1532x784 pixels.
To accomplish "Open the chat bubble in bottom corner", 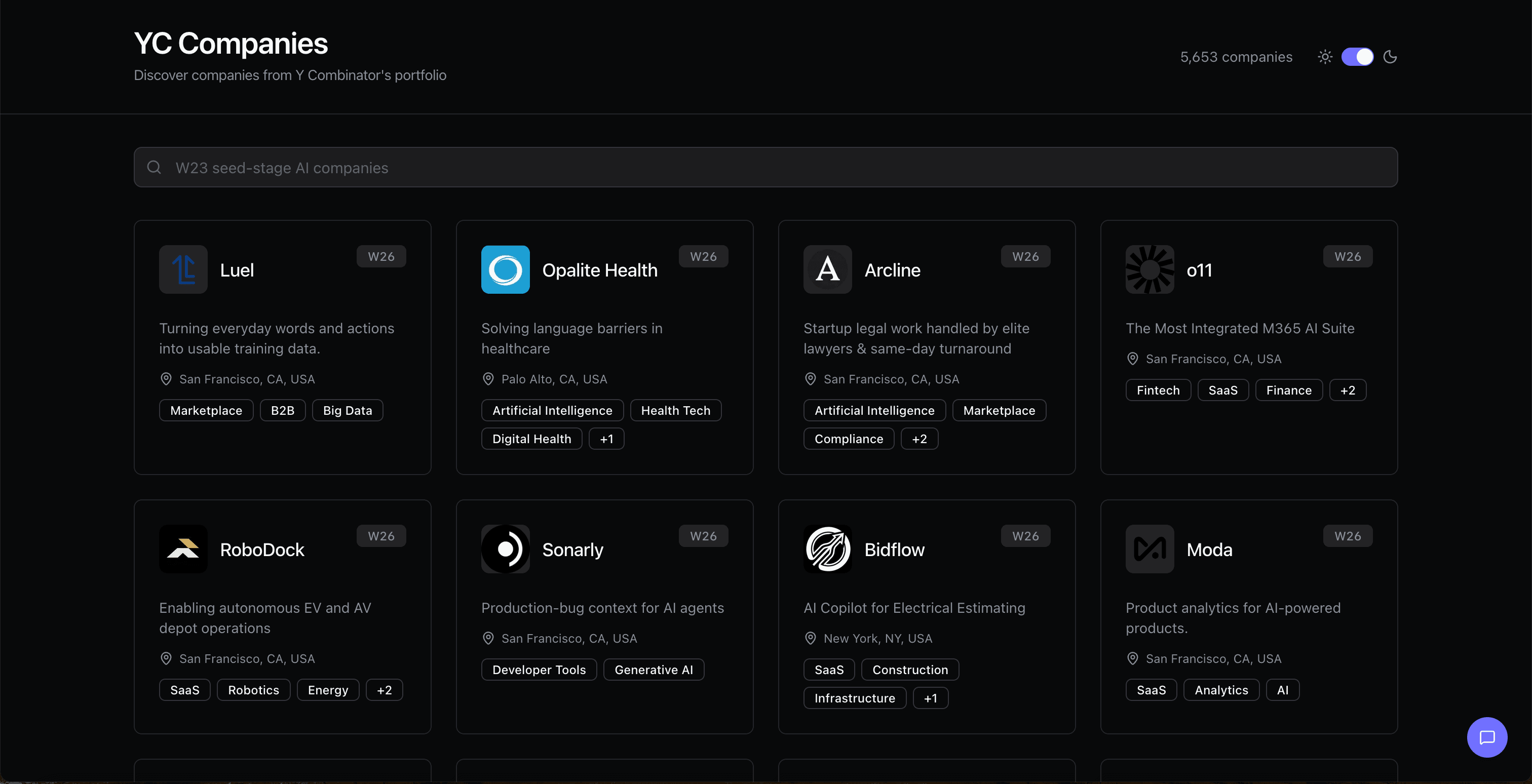I will click(1487, 737).
